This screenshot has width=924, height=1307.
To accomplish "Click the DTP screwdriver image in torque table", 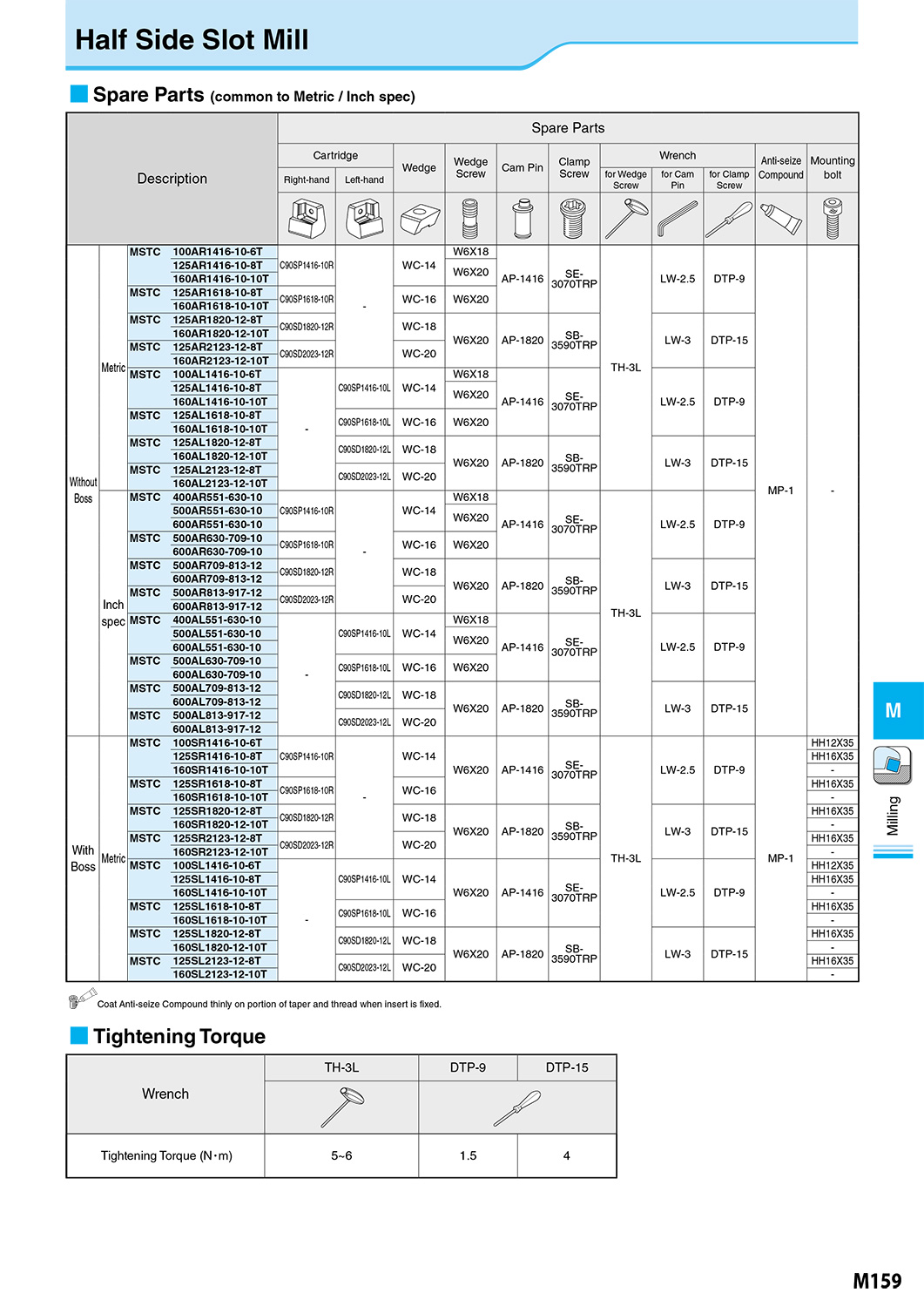I will click(517, 1107).
